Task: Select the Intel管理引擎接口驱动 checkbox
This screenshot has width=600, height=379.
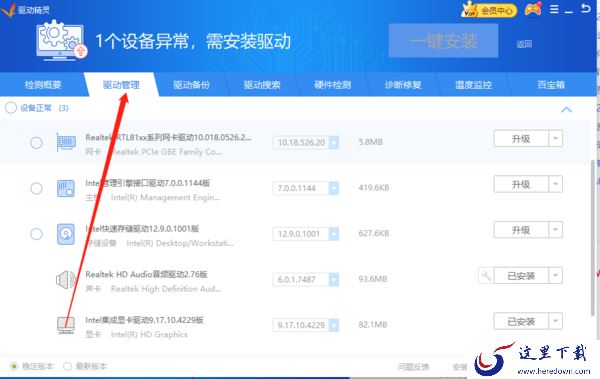Action: coord(36,188)
